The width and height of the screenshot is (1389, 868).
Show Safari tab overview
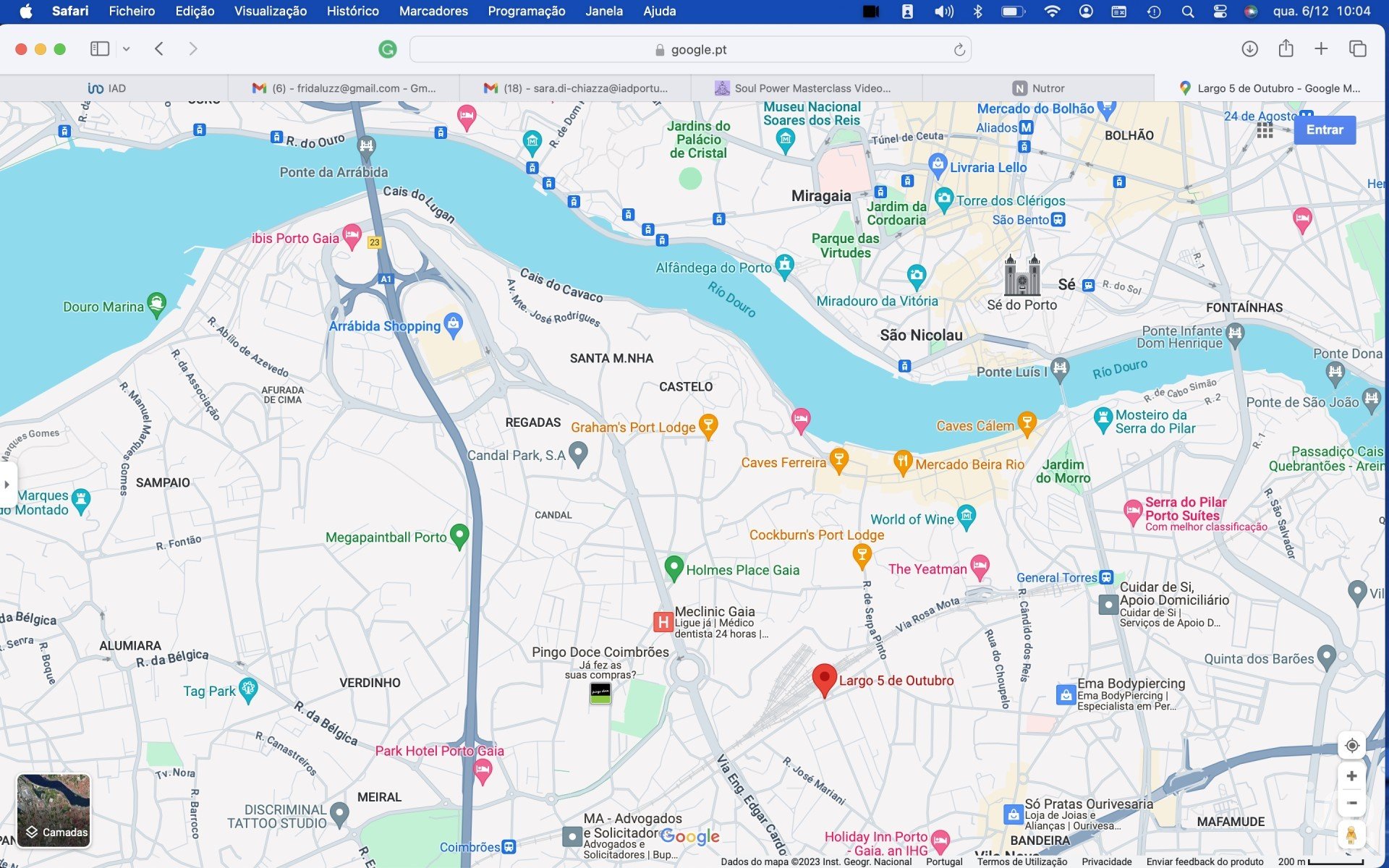[x=1357, y=49]
